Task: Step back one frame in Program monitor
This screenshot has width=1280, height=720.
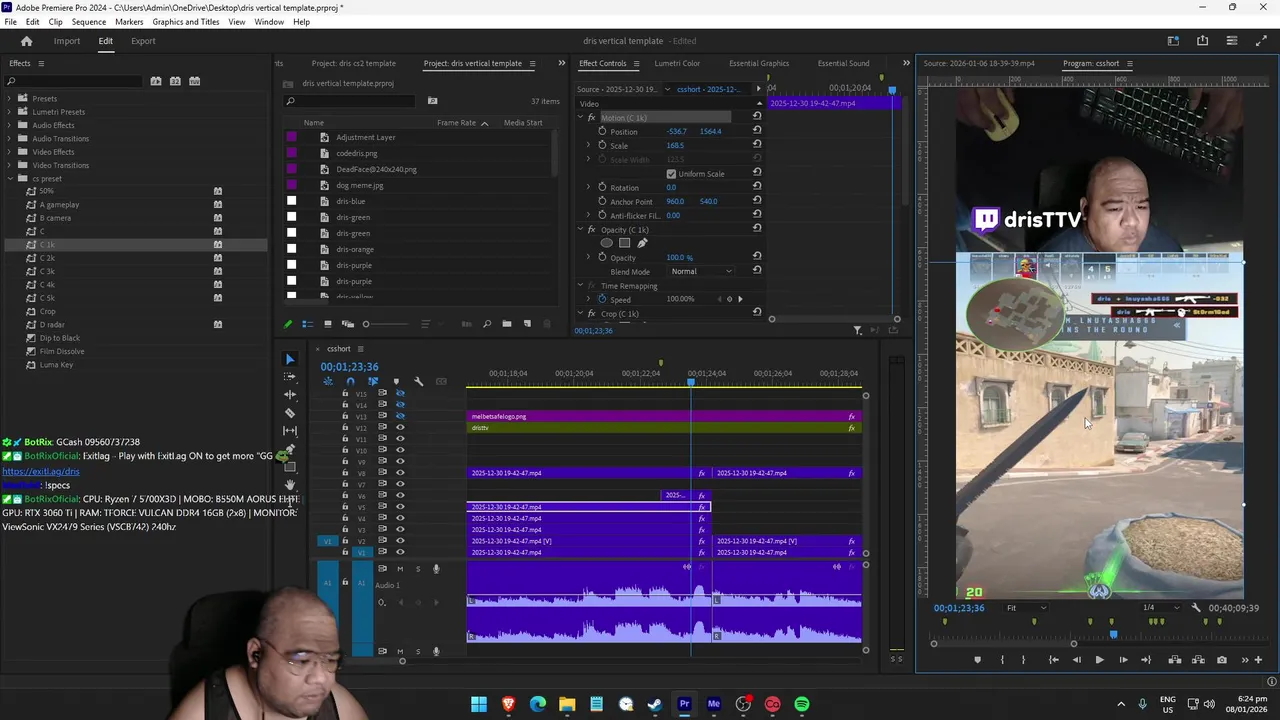Action: pyautogui.click(x=1076, y=660)
